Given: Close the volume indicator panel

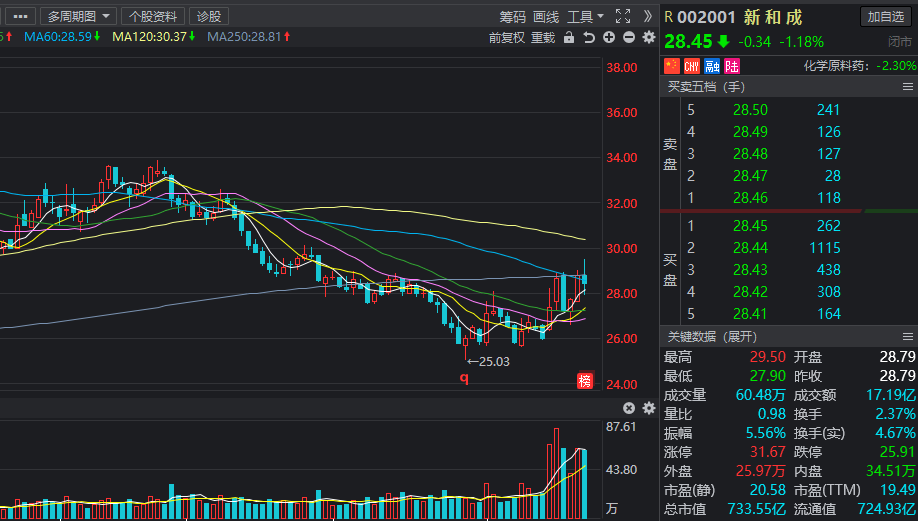Looking at the screenshot, I should point(629,408).
